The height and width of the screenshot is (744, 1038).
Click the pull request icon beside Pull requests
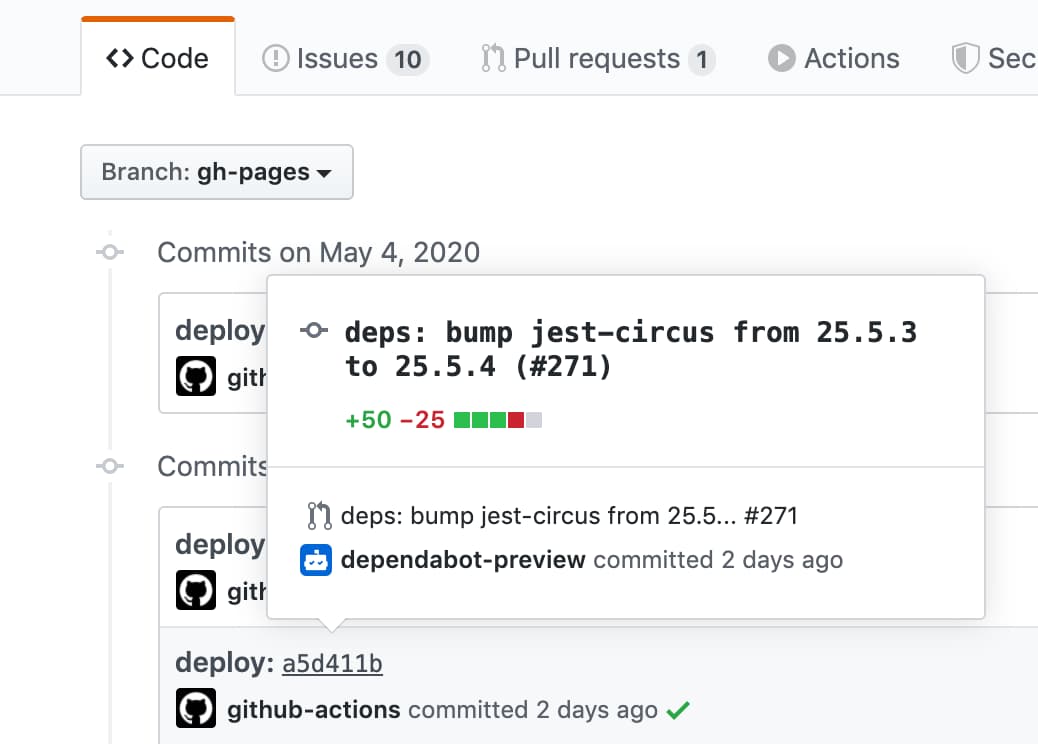[x=493, y=58]
